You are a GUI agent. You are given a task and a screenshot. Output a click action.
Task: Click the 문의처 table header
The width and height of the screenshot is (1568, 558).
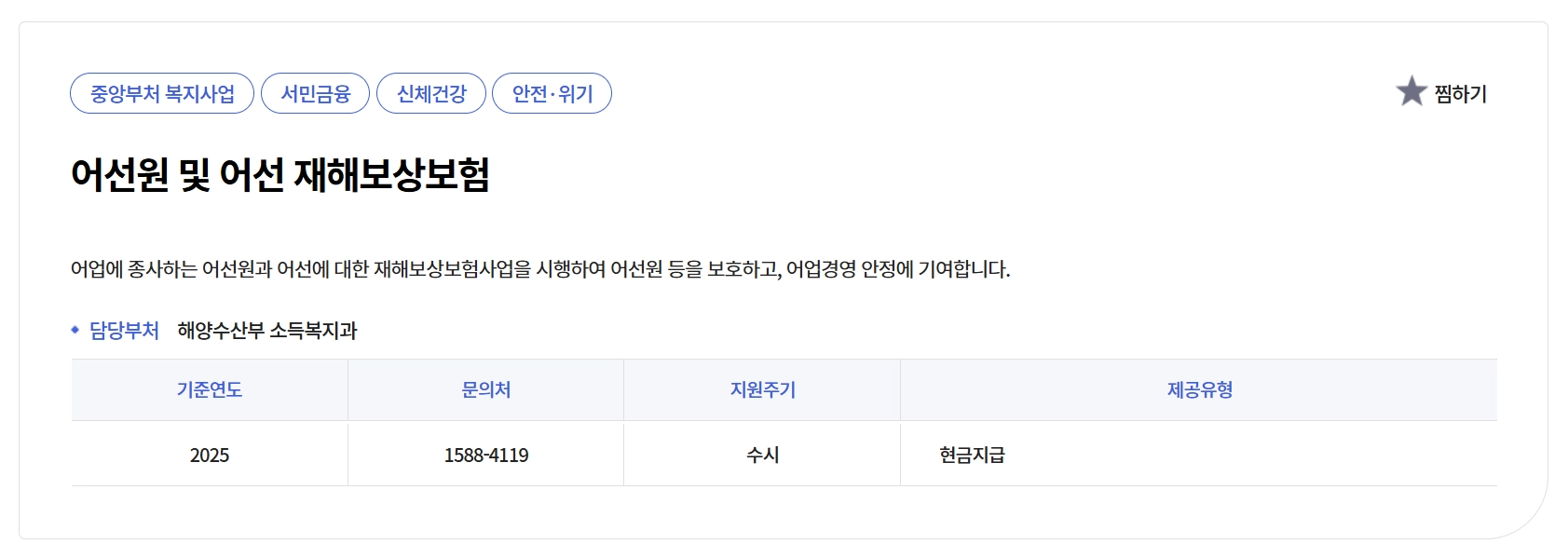[x=485, y=389]
